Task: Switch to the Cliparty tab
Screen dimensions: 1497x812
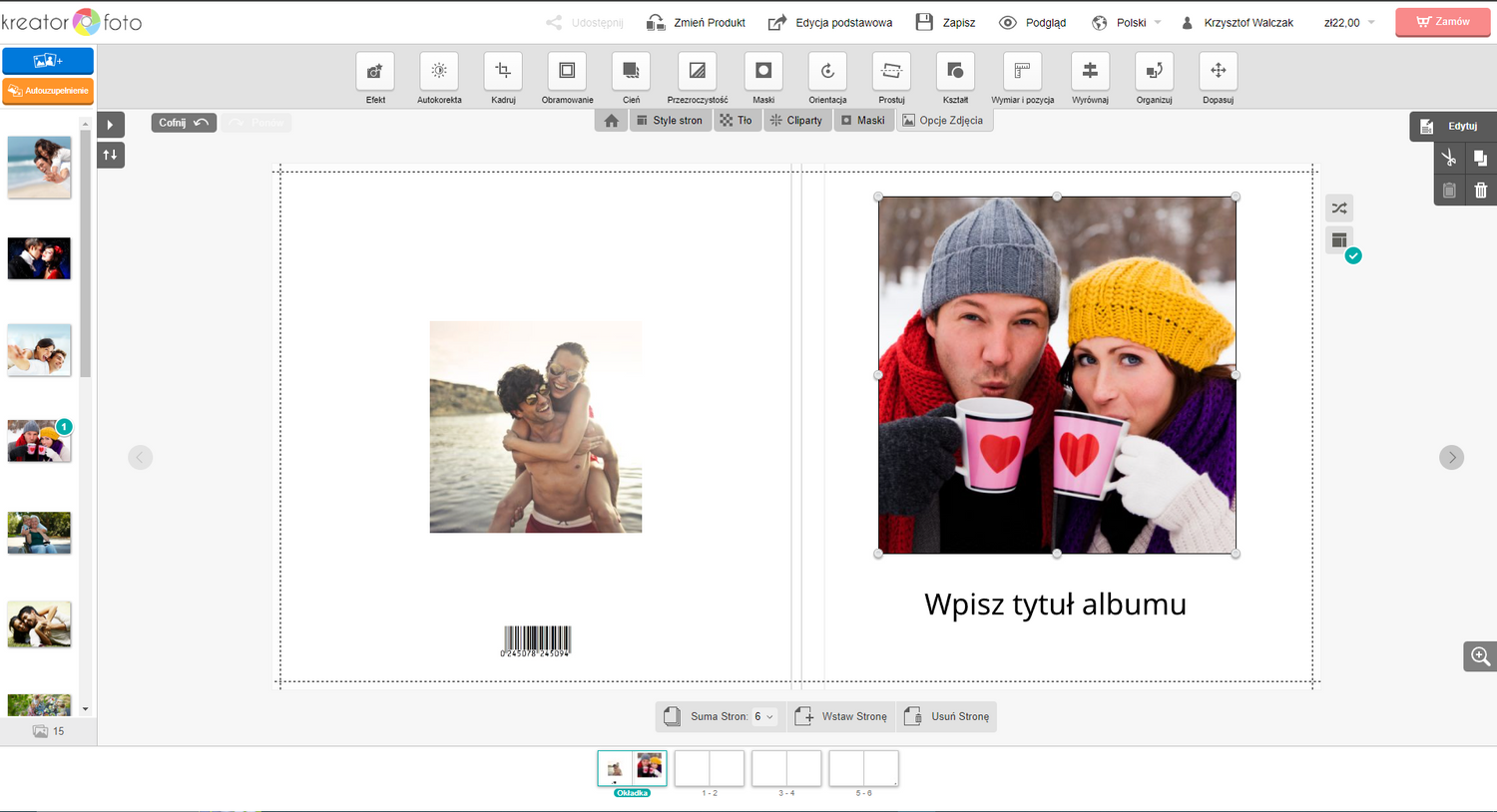Action: [797, 121]
